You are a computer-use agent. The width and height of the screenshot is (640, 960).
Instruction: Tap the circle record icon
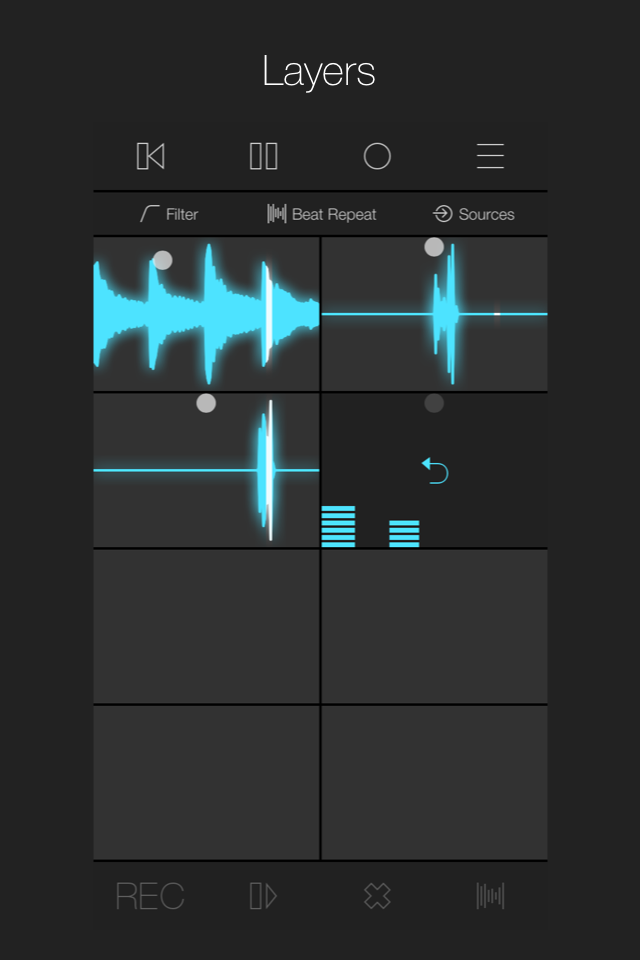pos(377,156)
